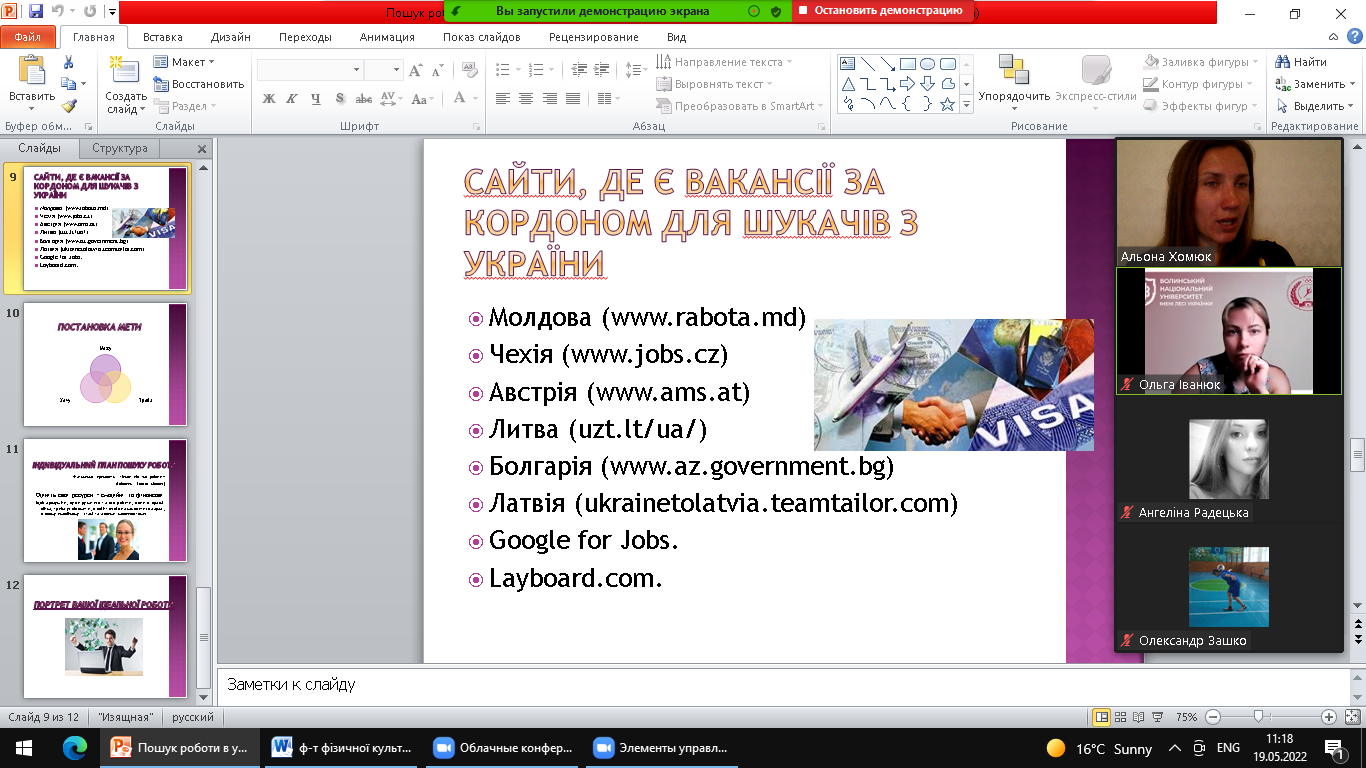Toggle bold formatting in the Font group

click(x=268, y=98)
